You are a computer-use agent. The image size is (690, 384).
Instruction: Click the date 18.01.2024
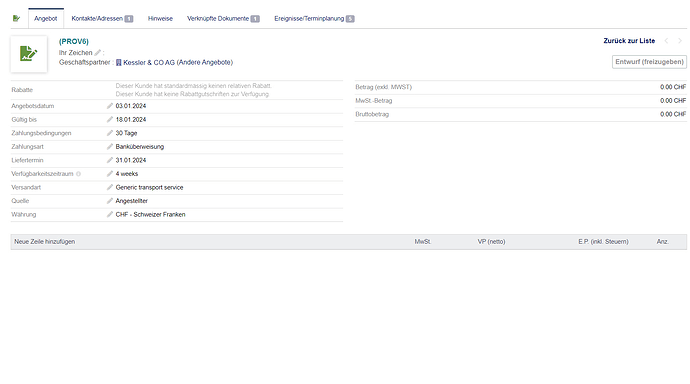pyautogui.click(x=131, y=120)
